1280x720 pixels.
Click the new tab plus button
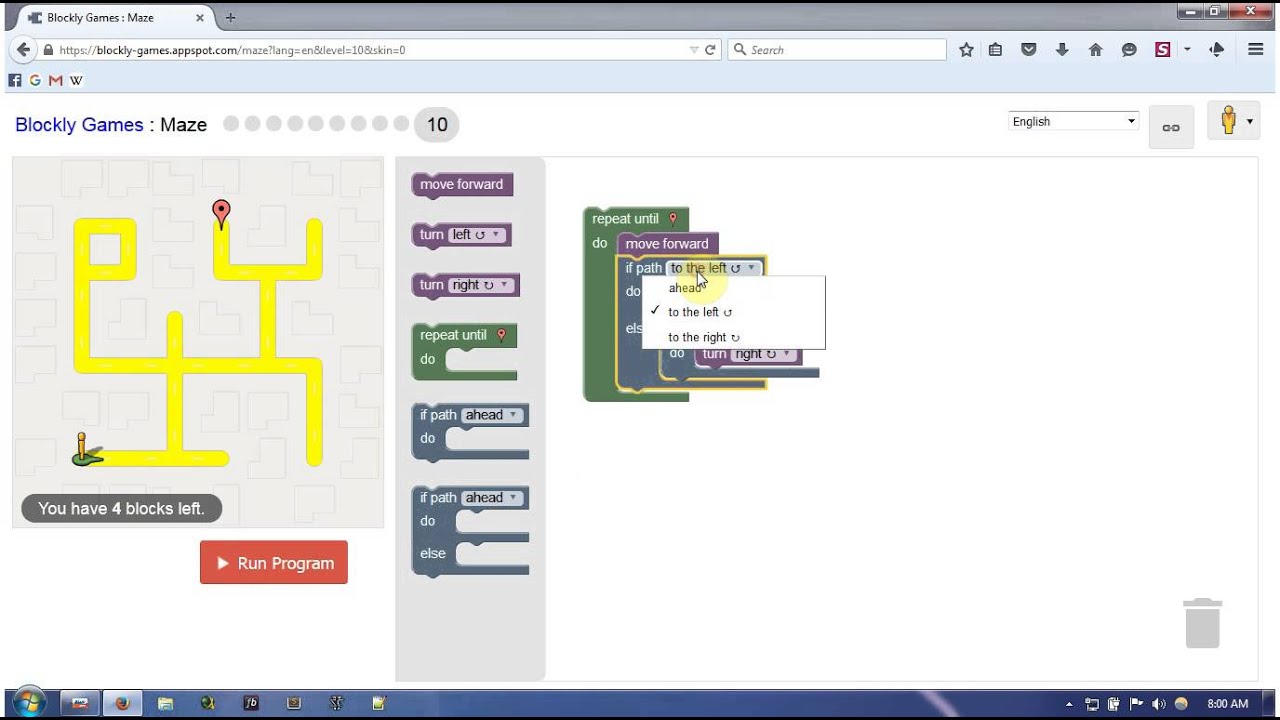[x=231, y=18]
